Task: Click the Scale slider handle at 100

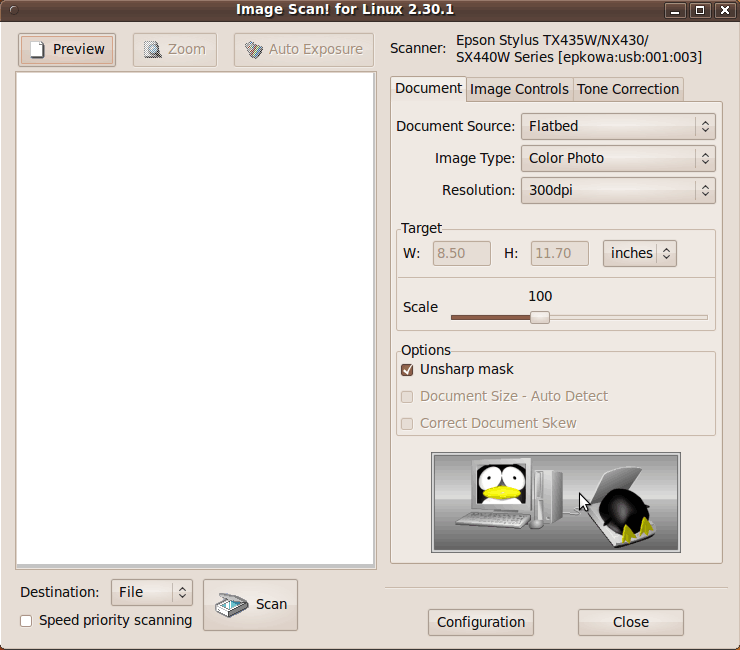Action: 539,317
